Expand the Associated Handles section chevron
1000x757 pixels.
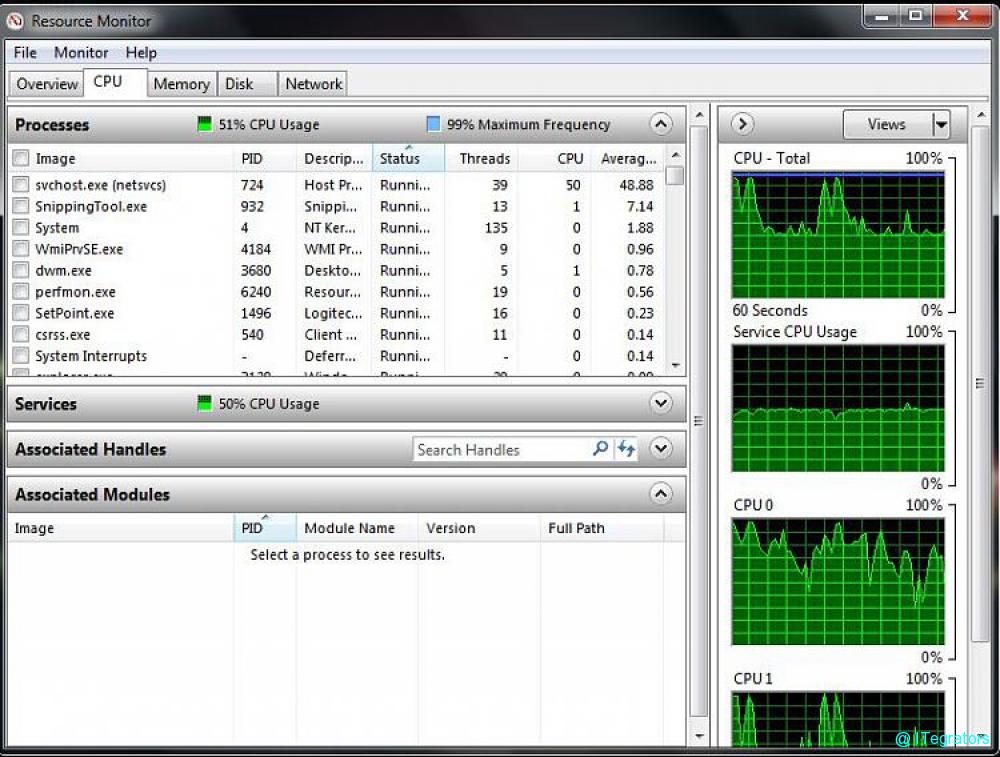(x=661, y=448)
